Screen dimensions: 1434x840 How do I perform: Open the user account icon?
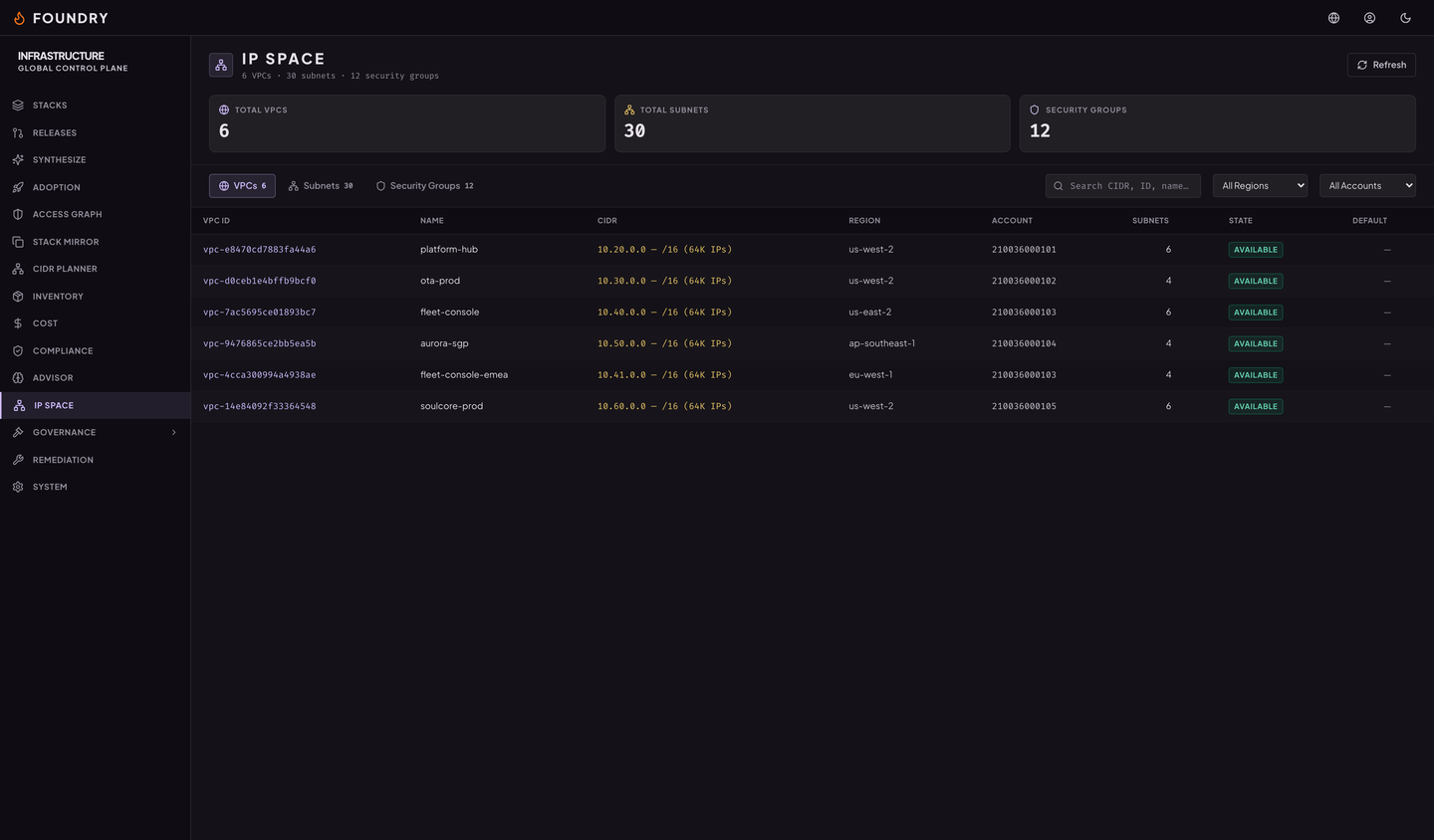coord(1369,18)
